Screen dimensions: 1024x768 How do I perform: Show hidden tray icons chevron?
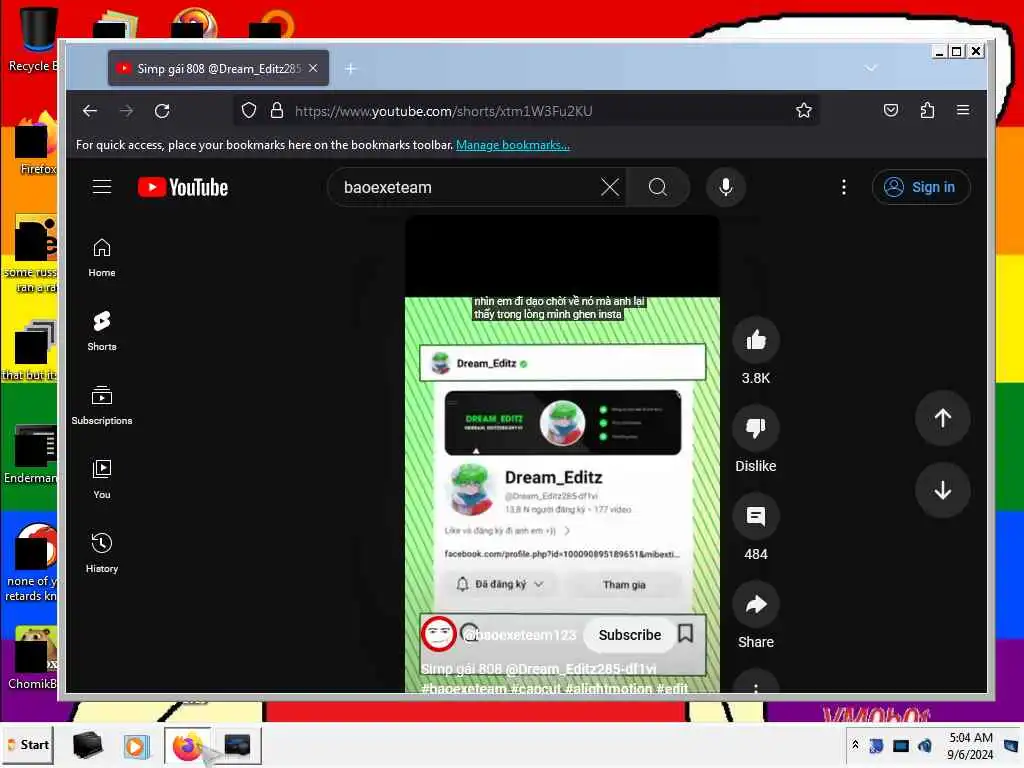[855, 744]
